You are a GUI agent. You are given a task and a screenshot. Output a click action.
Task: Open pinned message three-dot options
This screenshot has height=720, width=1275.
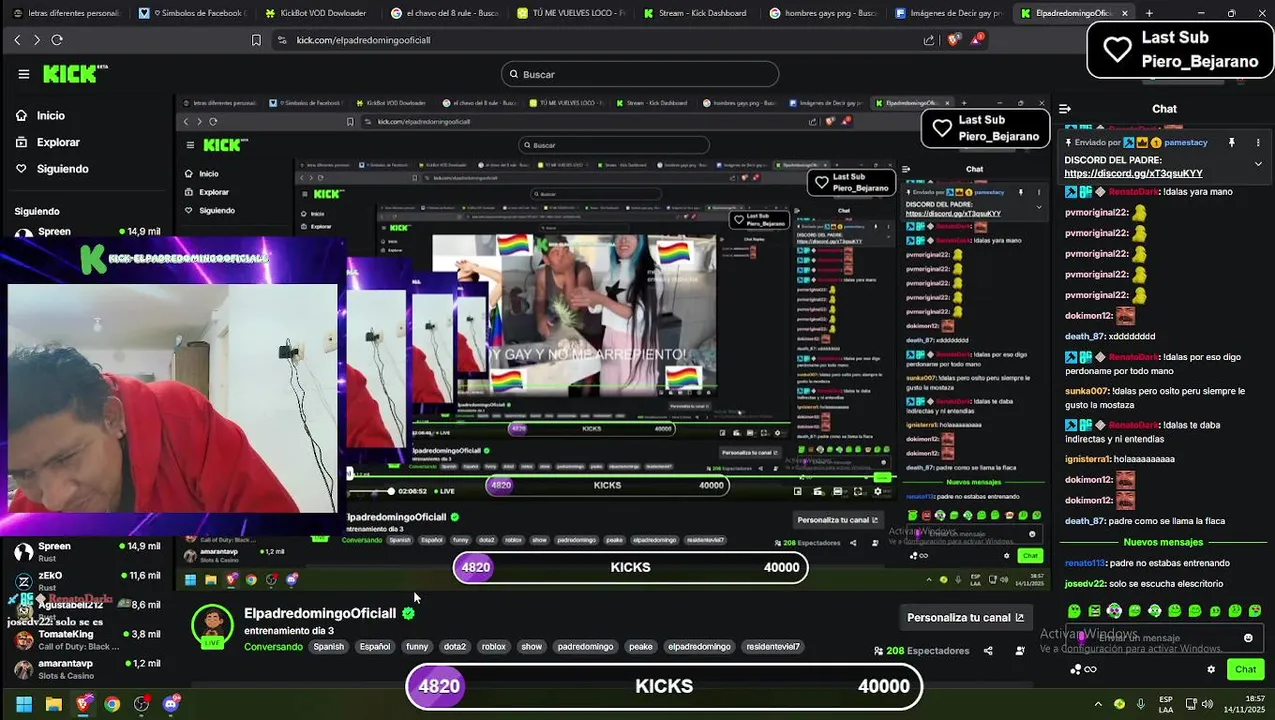[x=1258, y=143]
